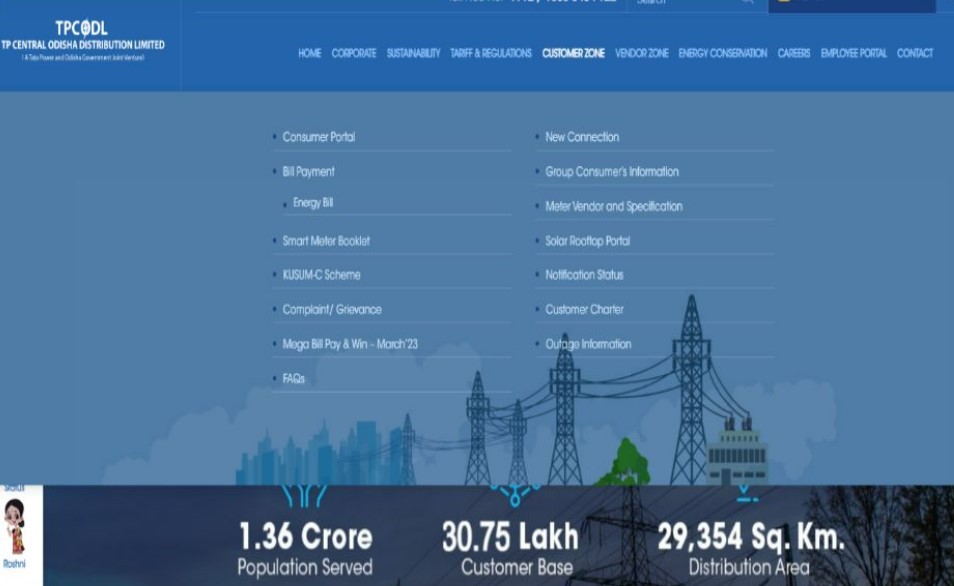Open the Solar Rooftop Portal
Screen dimensions: 954x586
[588, 240]
